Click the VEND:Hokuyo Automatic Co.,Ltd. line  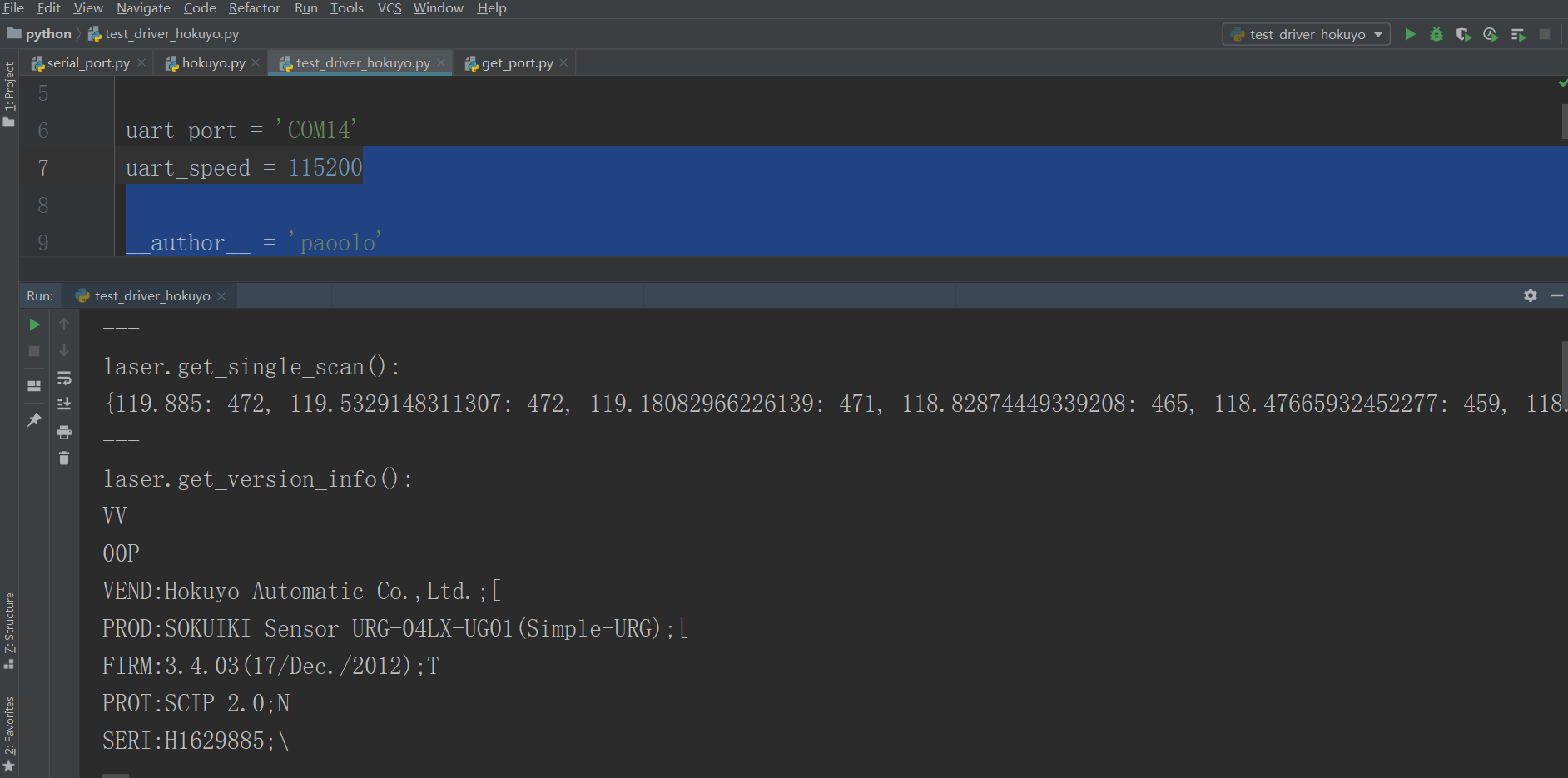(x=301, y=592)
